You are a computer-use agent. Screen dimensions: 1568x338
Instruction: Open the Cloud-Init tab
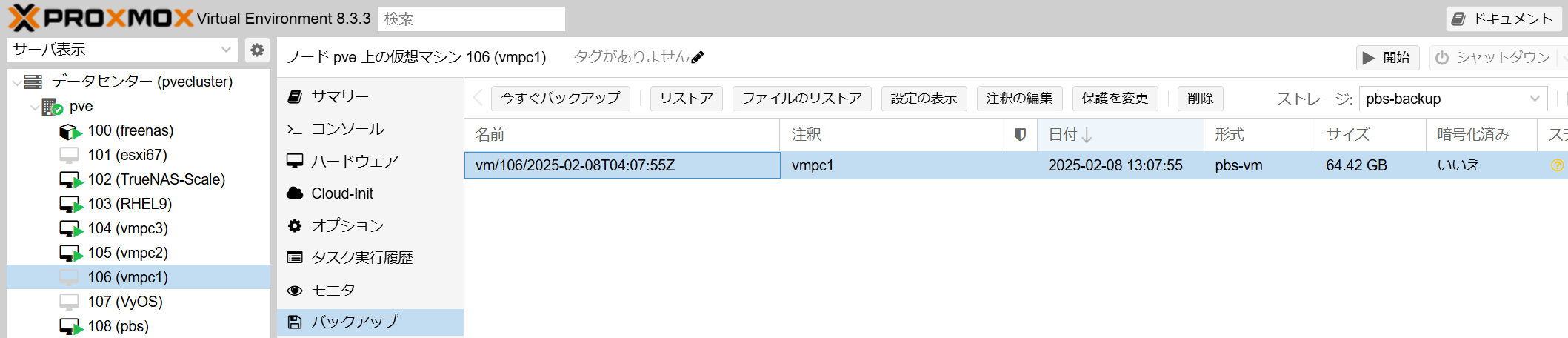(x=370, y=193)
